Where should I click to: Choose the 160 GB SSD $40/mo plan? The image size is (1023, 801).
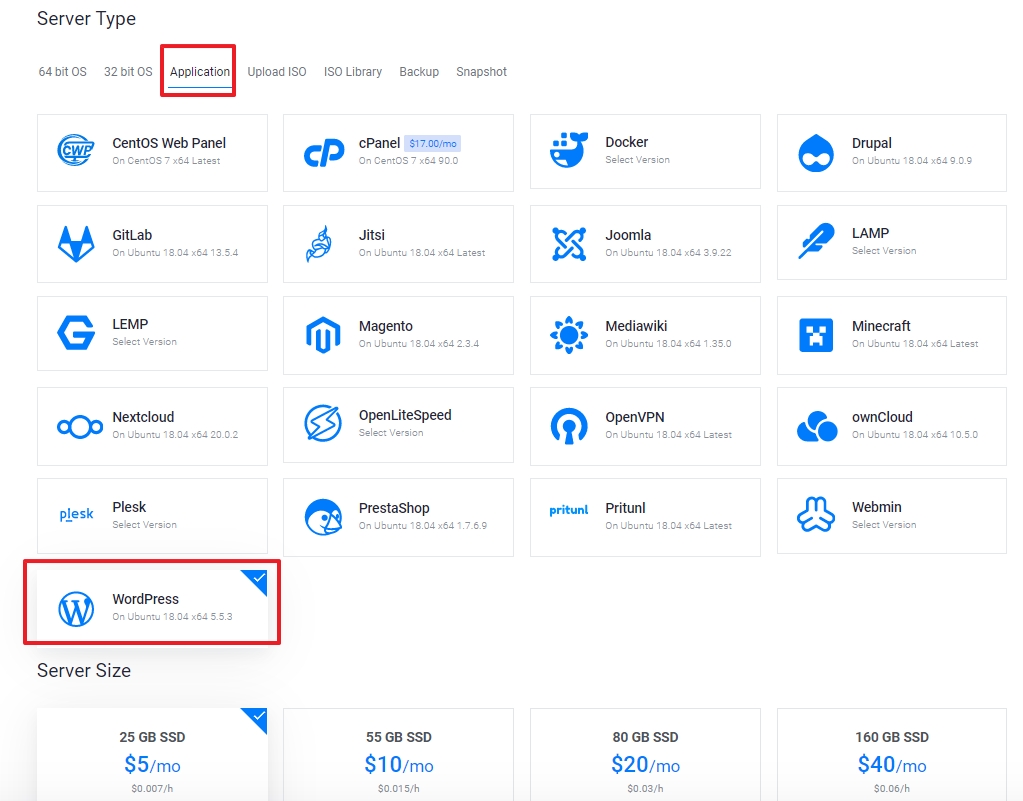coord(892,755)
